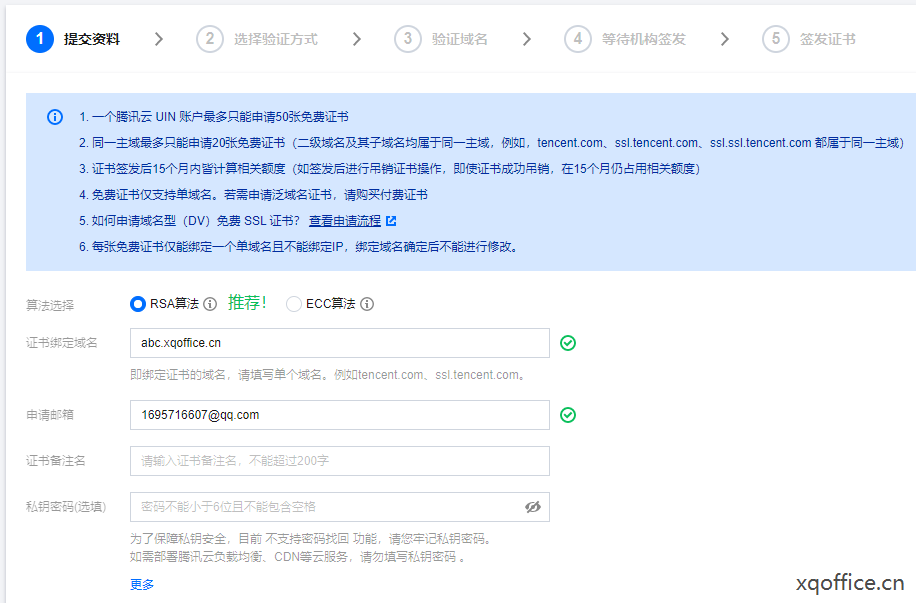Click the step 4 circle for 等待机构签发
Image resolution: width=916 pixels, height=603 pixels.
578,39
